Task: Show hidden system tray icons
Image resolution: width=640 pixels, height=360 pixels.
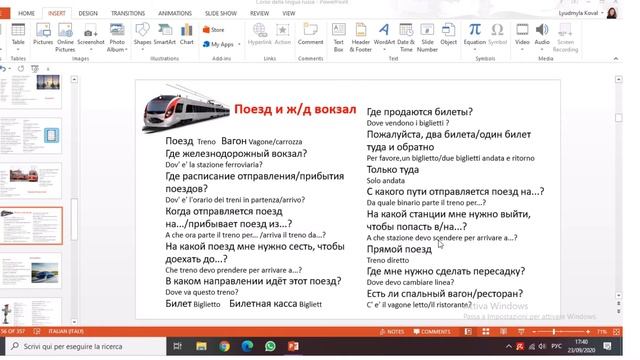Action: pyautogui.click(x=509, y=347)
